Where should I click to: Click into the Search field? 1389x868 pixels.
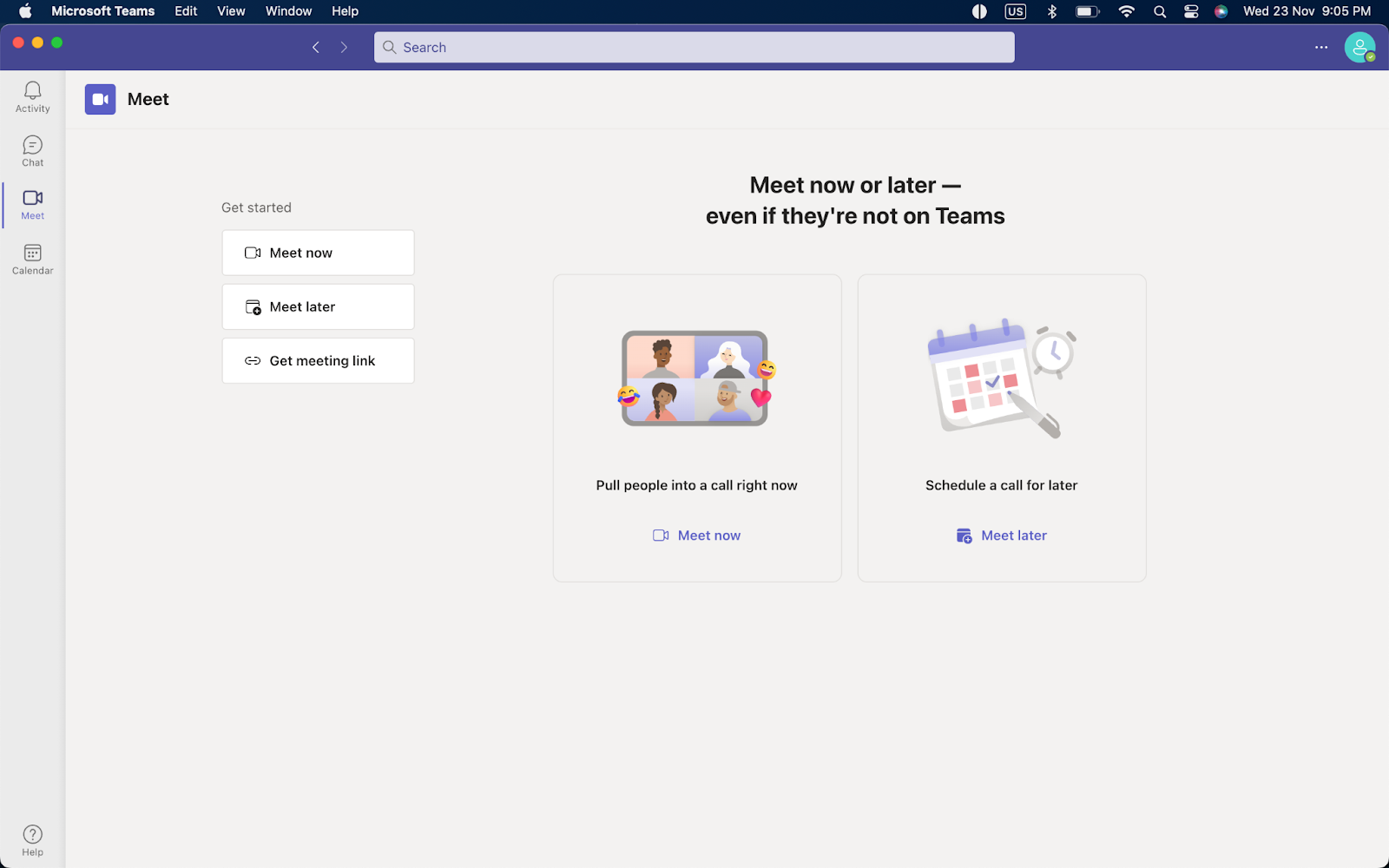694,48
